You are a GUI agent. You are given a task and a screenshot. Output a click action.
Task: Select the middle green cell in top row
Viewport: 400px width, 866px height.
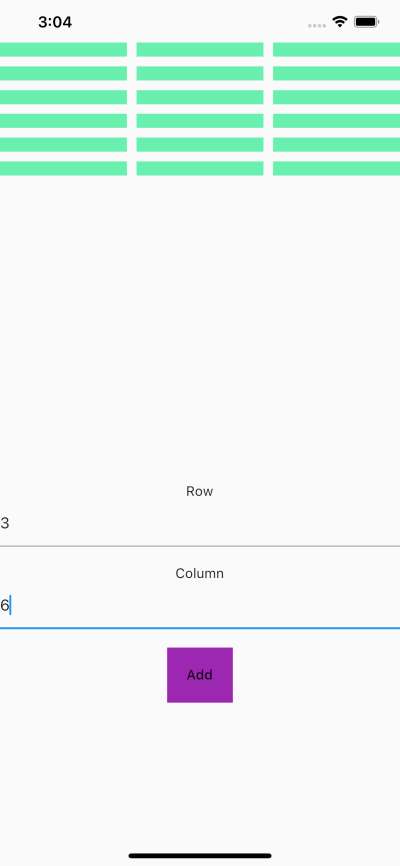200,49
